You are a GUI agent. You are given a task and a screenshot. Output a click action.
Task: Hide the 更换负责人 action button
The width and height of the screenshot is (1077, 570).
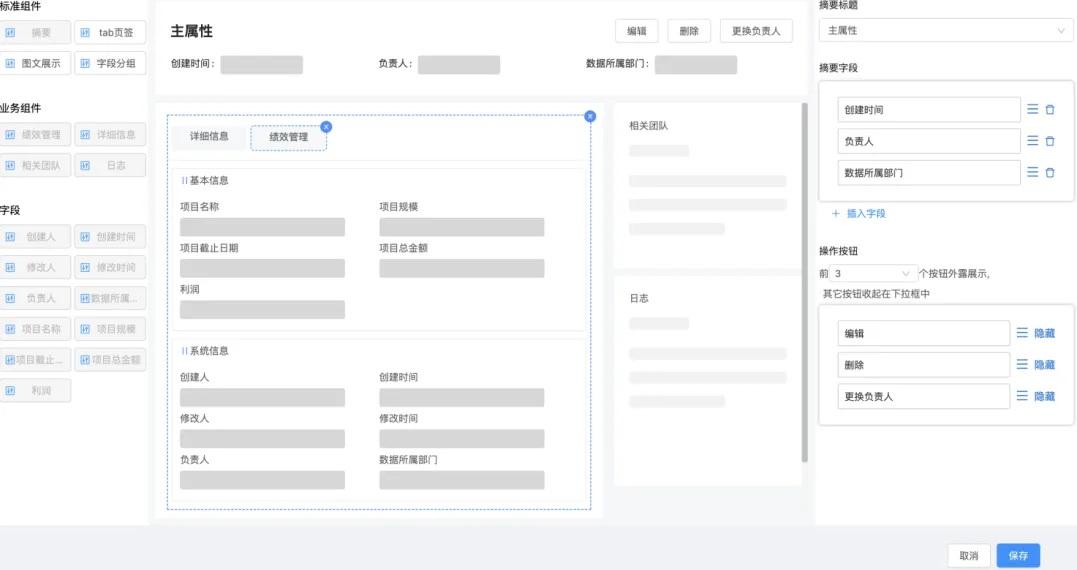click(x=1044, y=396)
